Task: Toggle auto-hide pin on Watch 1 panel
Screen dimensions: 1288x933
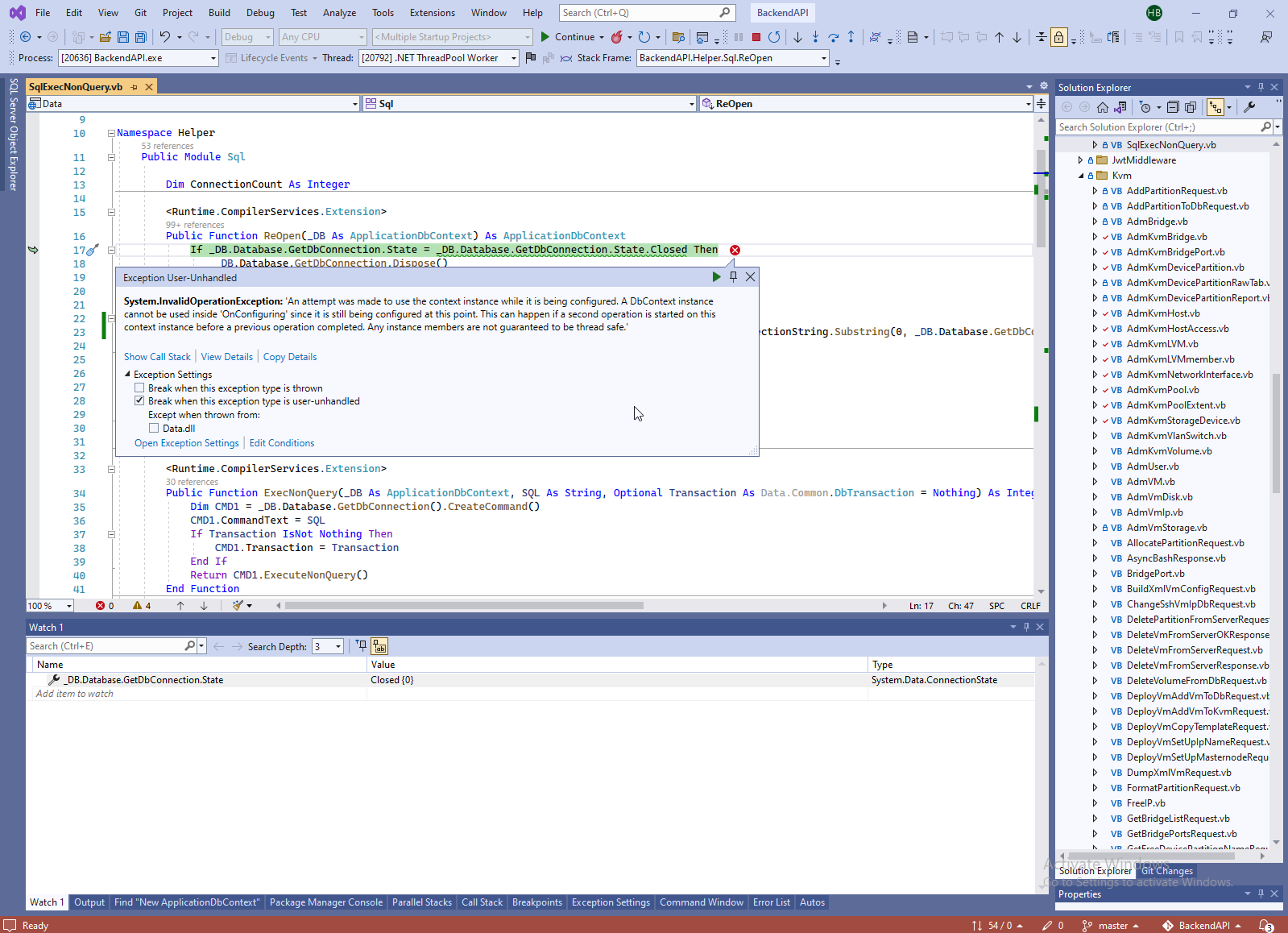Action: [1026, 627]
